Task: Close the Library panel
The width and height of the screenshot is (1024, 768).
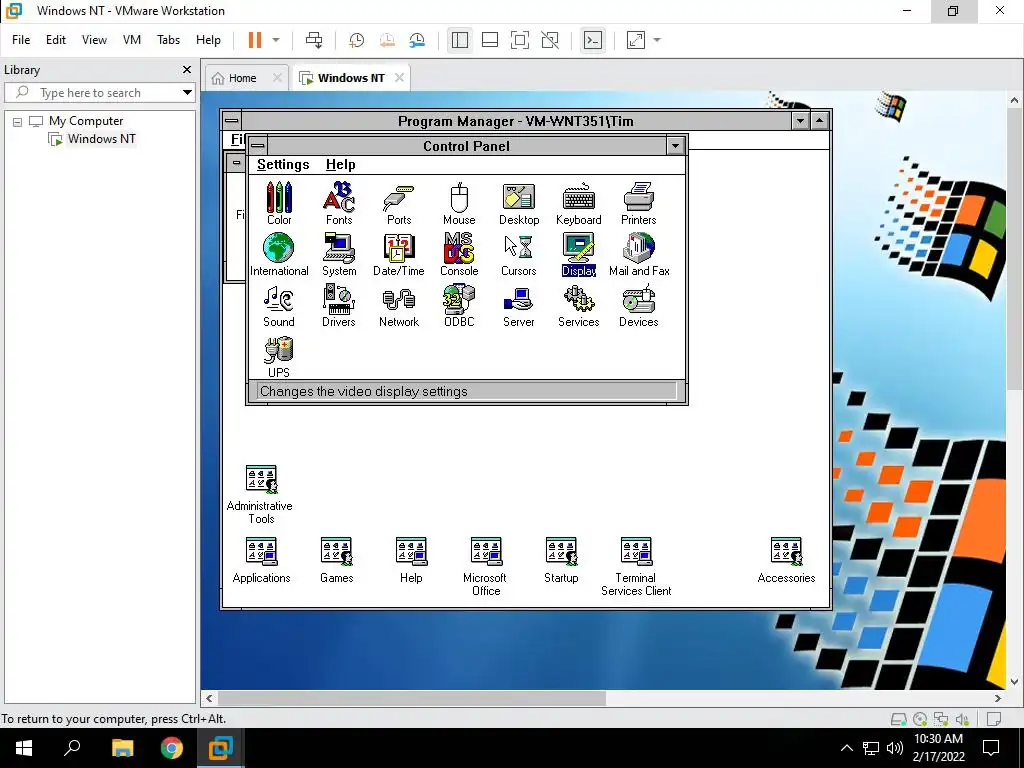Action: click(187, 69)
